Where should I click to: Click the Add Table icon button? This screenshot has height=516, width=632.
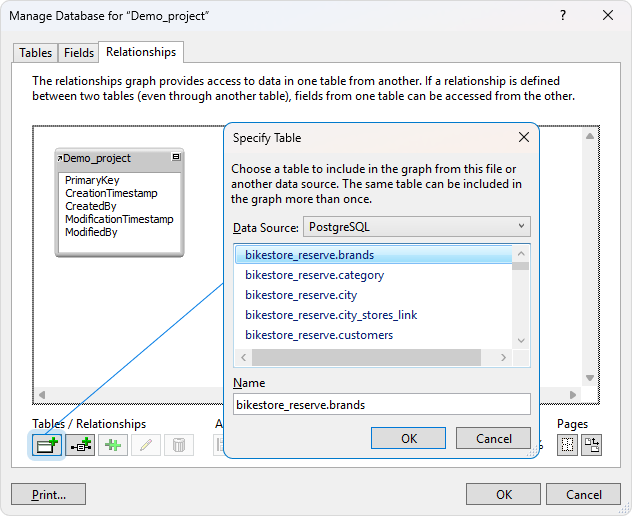point(47,445)
